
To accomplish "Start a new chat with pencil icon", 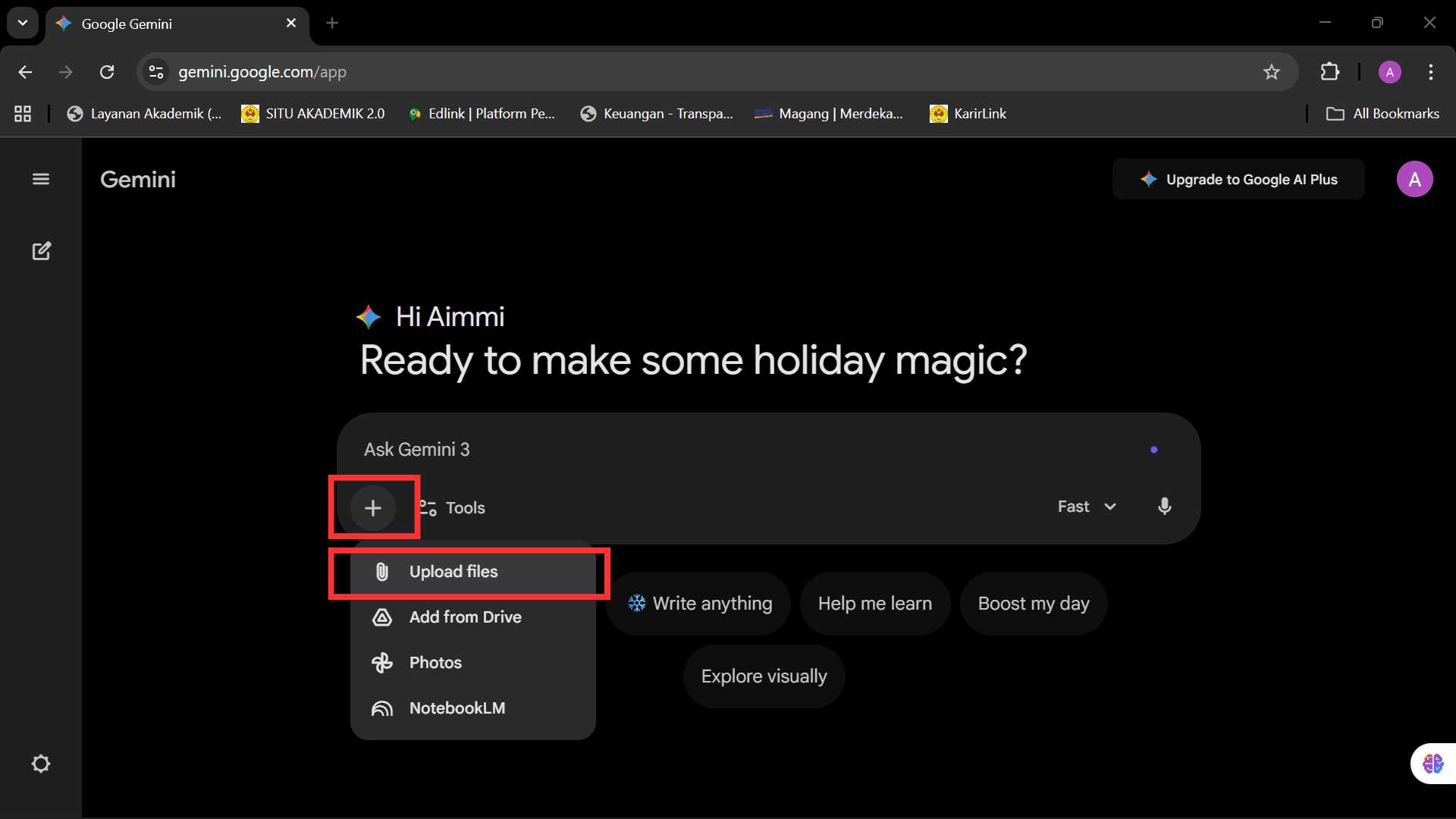I will click(41, 251).
